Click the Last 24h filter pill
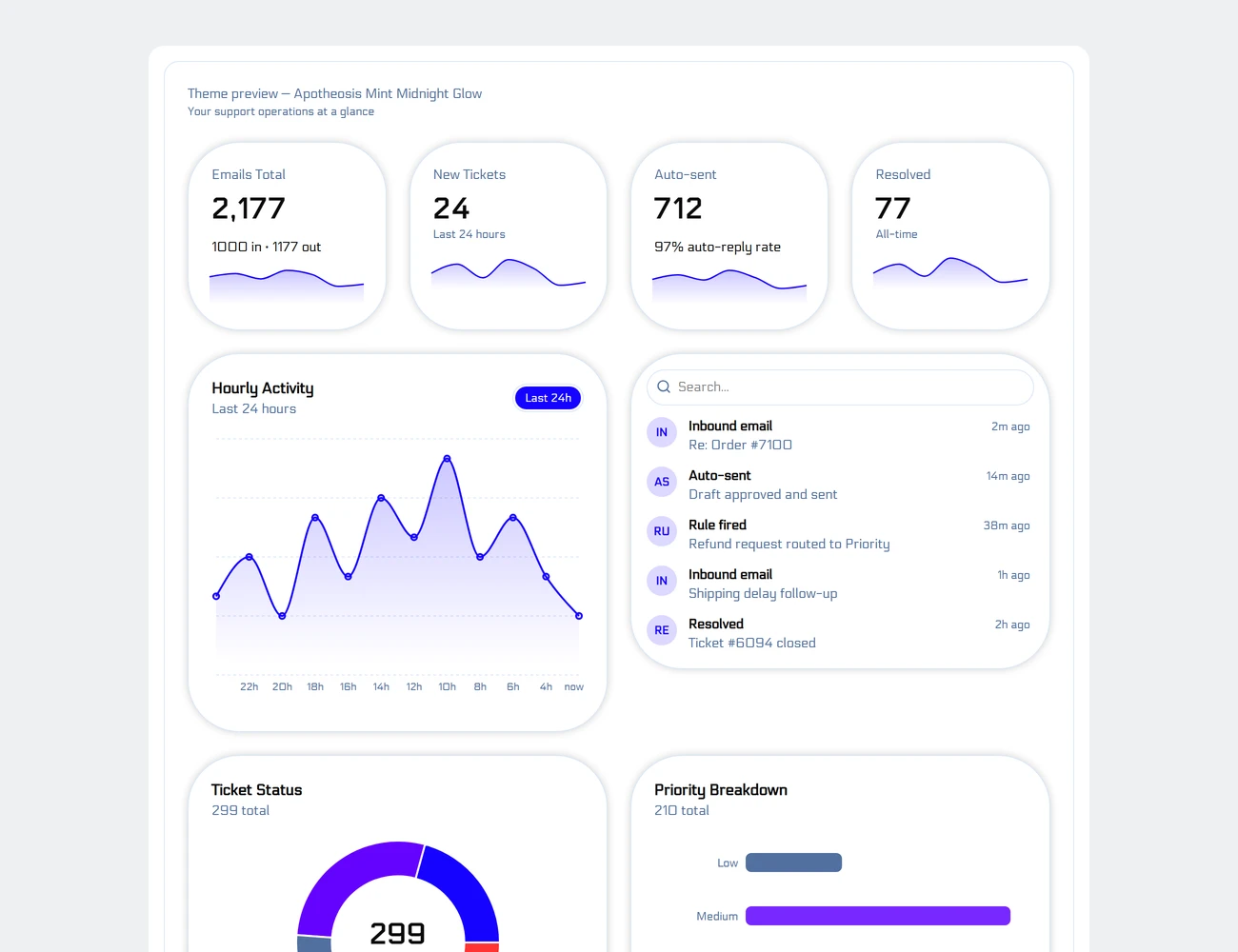Image resolution: width=1238 pixels, height=952 pixels. point(548,398)
